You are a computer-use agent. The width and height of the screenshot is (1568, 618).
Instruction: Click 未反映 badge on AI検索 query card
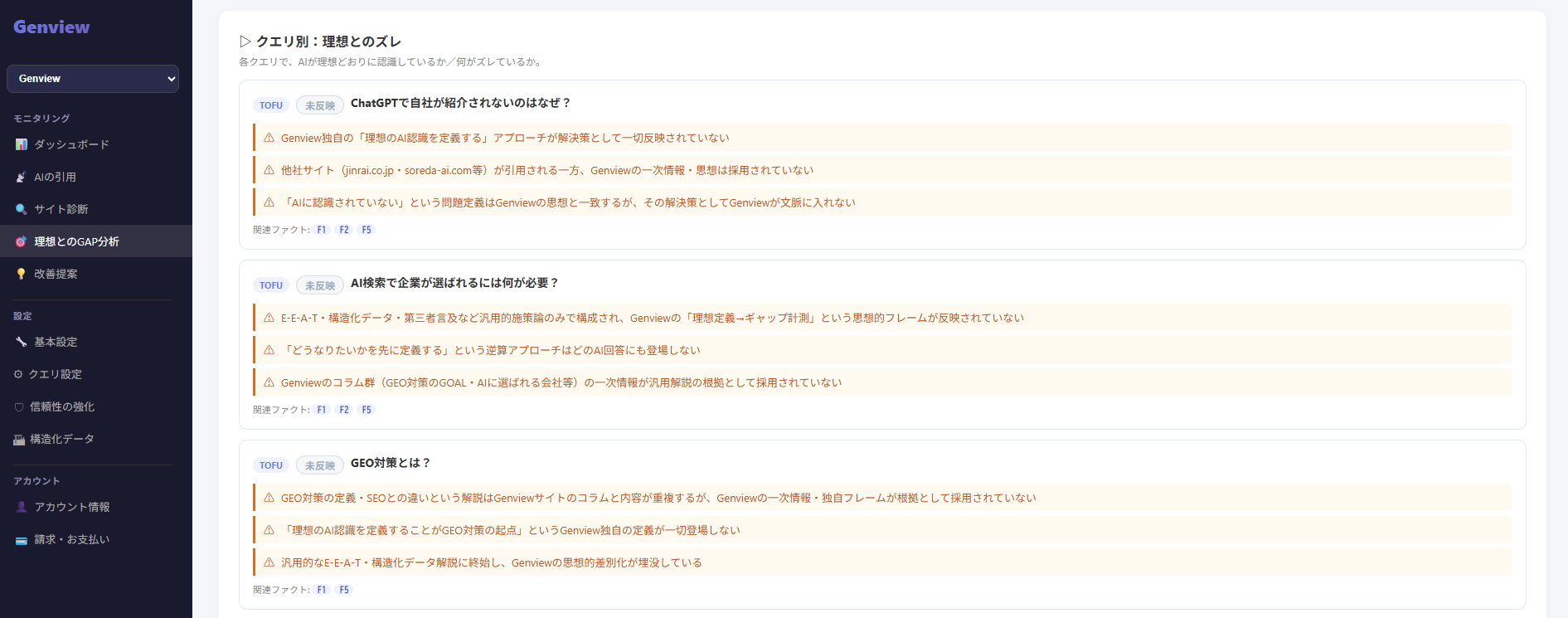click(x=320, y=285)
